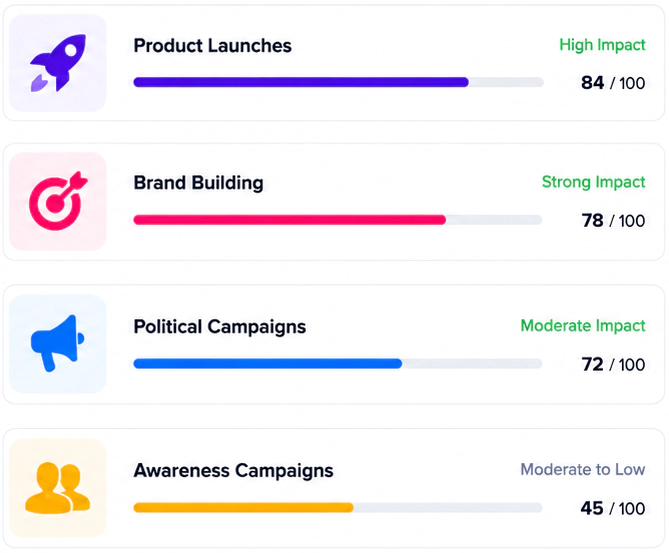This screenshot has width=669, height=553.
Task: Click the yellow Awareness Campaigns progress bar
Action: 337,507
